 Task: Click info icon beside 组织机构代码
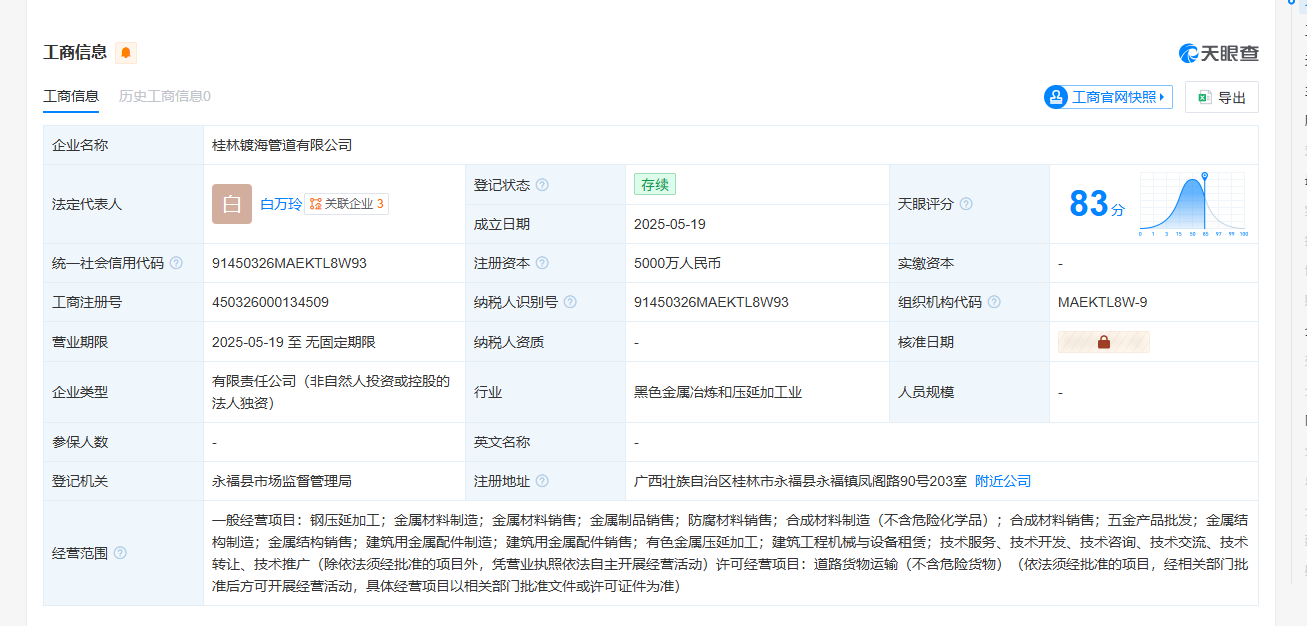pos(994,302)
